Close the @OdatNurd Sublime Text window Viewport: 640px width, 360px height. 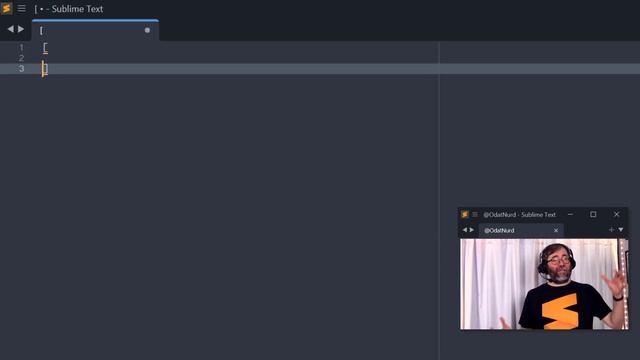tap(616, 214)
